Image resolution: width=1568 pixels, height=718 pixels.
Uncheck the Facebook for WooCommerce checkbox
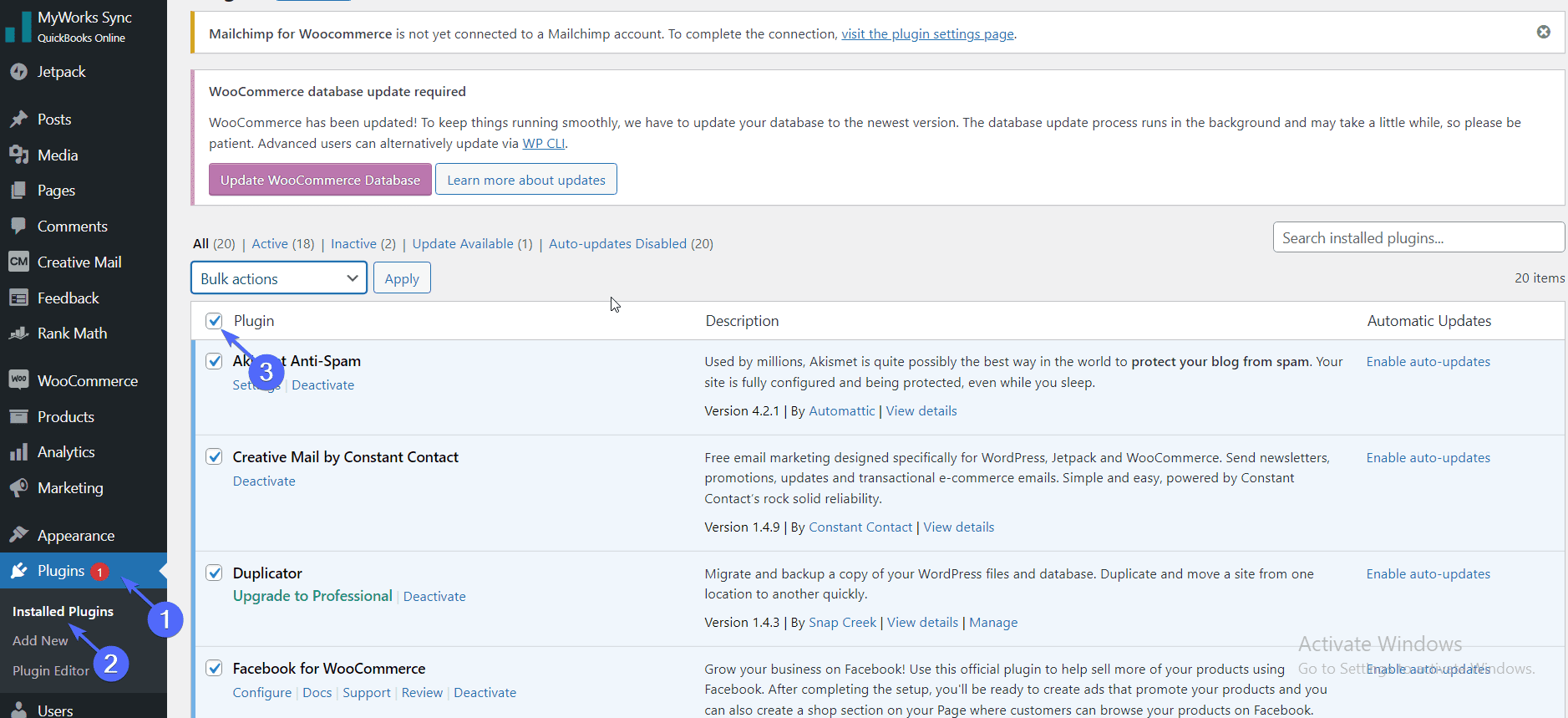[215, 668]
